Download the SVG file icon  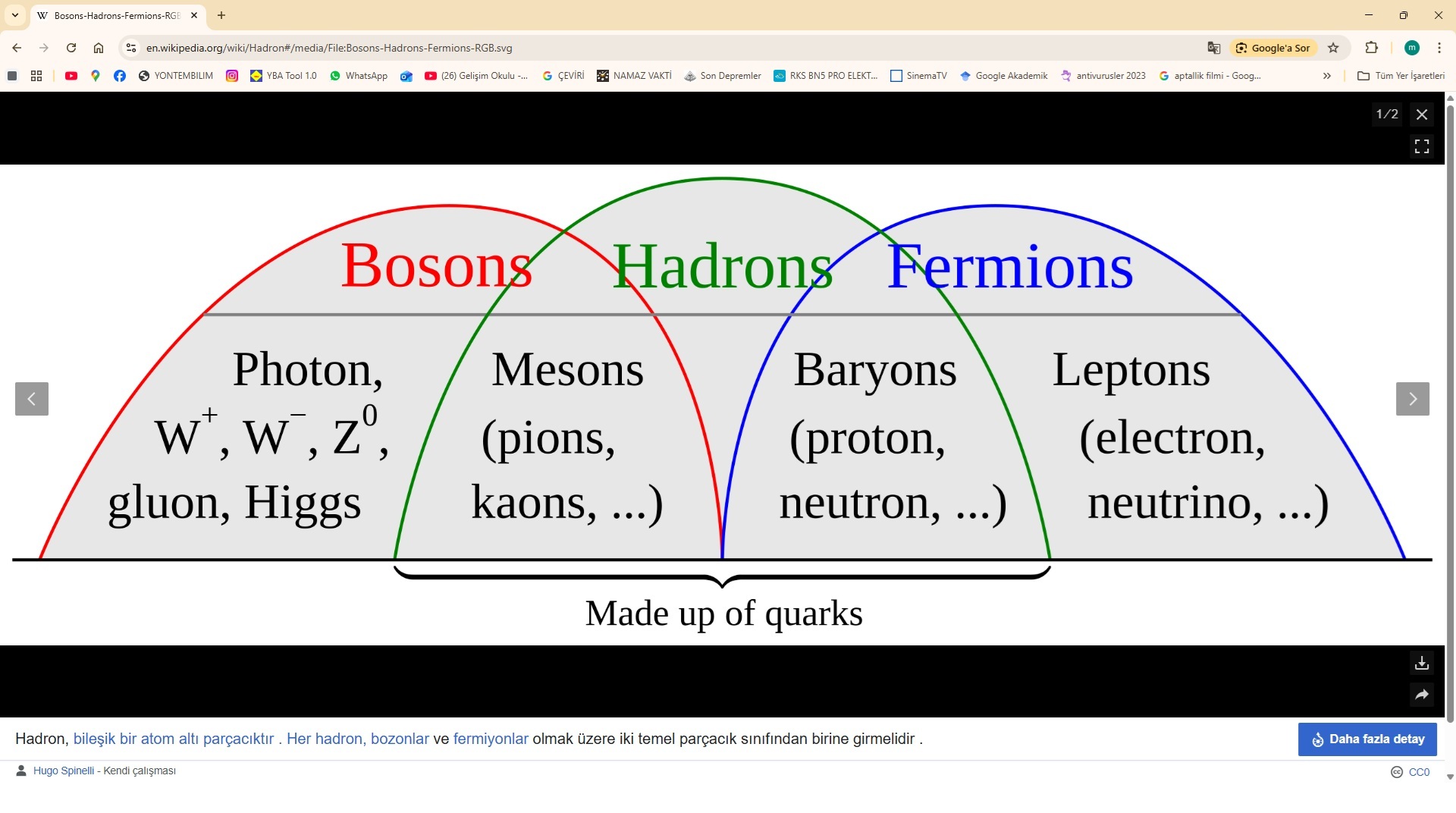(1422, 663)
